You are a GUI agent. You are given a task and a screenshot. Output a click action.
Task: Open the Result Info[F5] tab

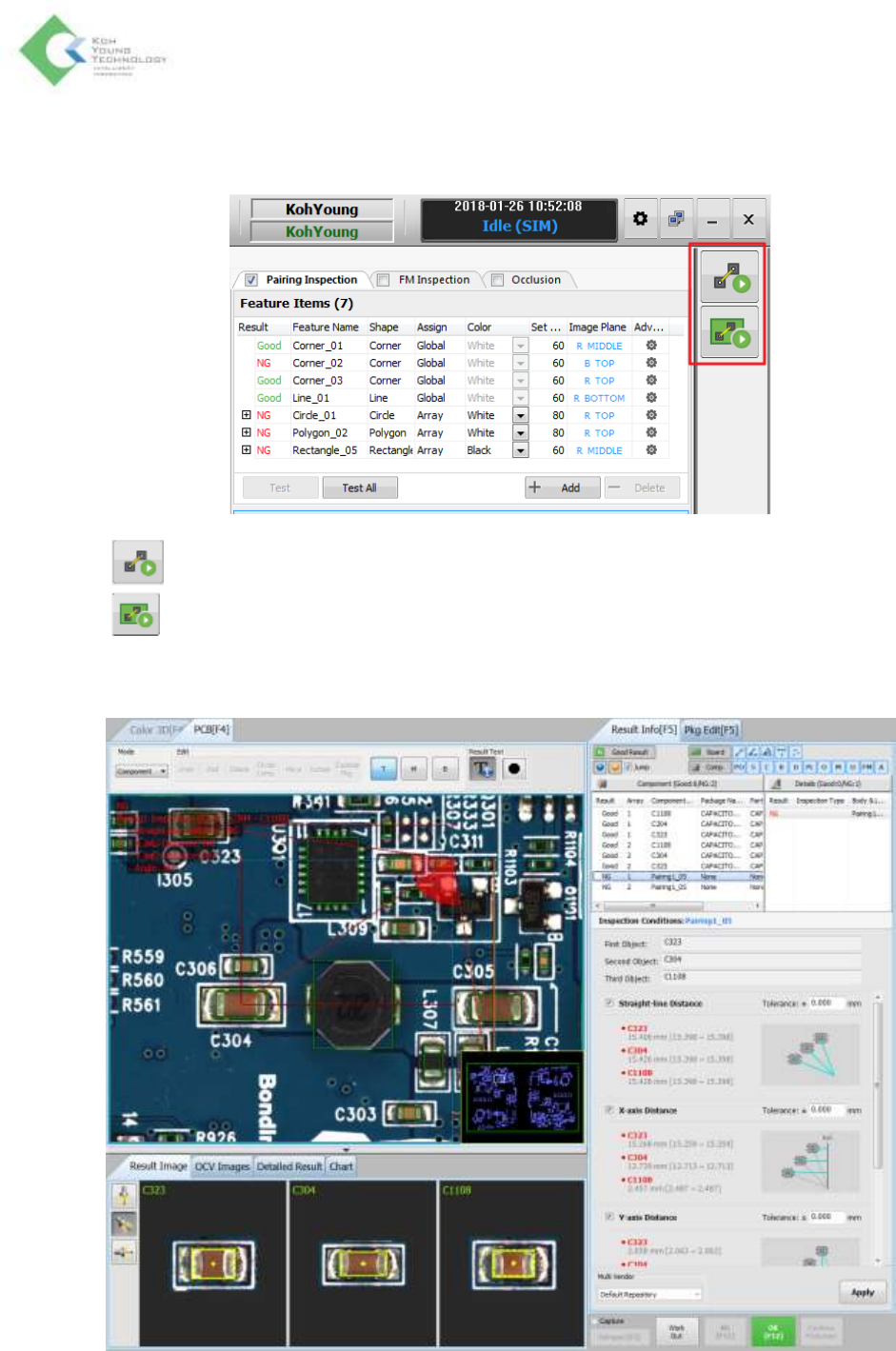(x=643, y=730)
